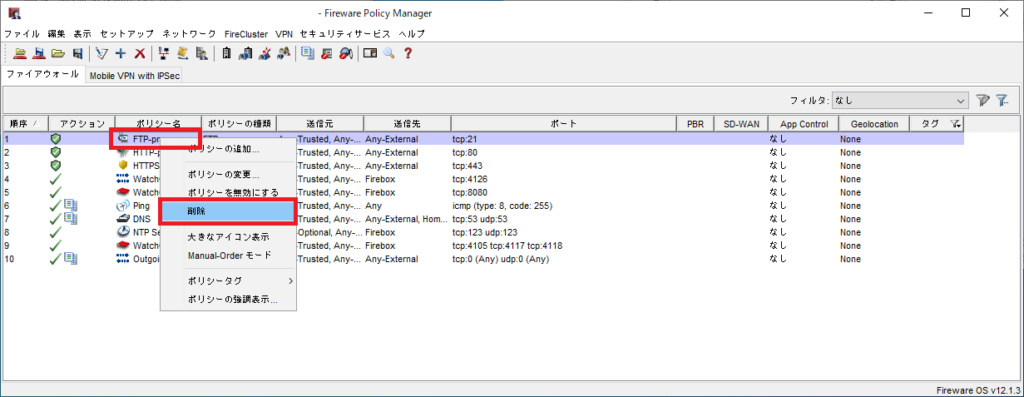Open the VPN menu
1024x397 pixels.
tap(284, 33)
